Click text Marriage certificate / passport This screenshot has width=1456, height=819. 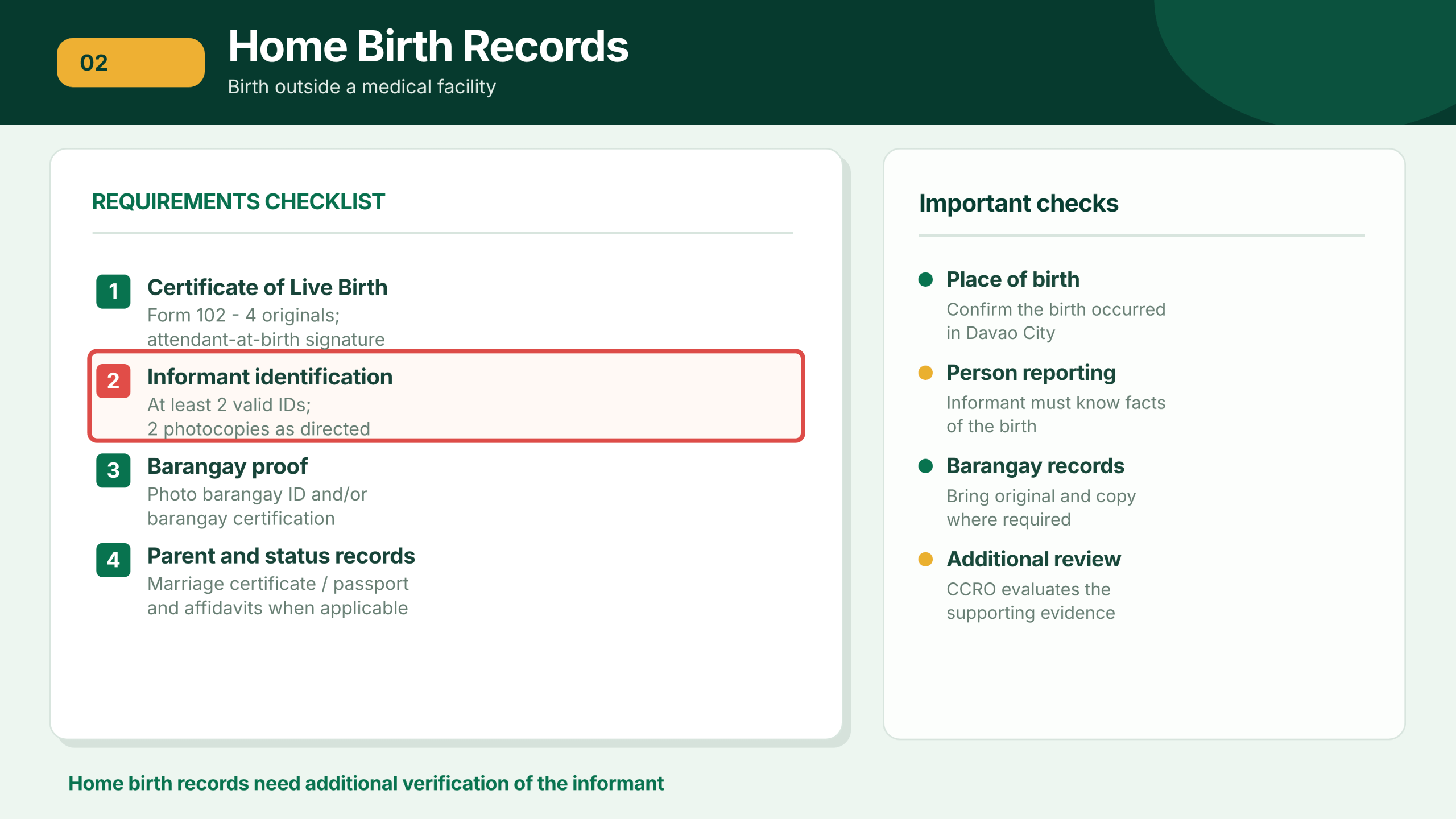pos(278,584)
